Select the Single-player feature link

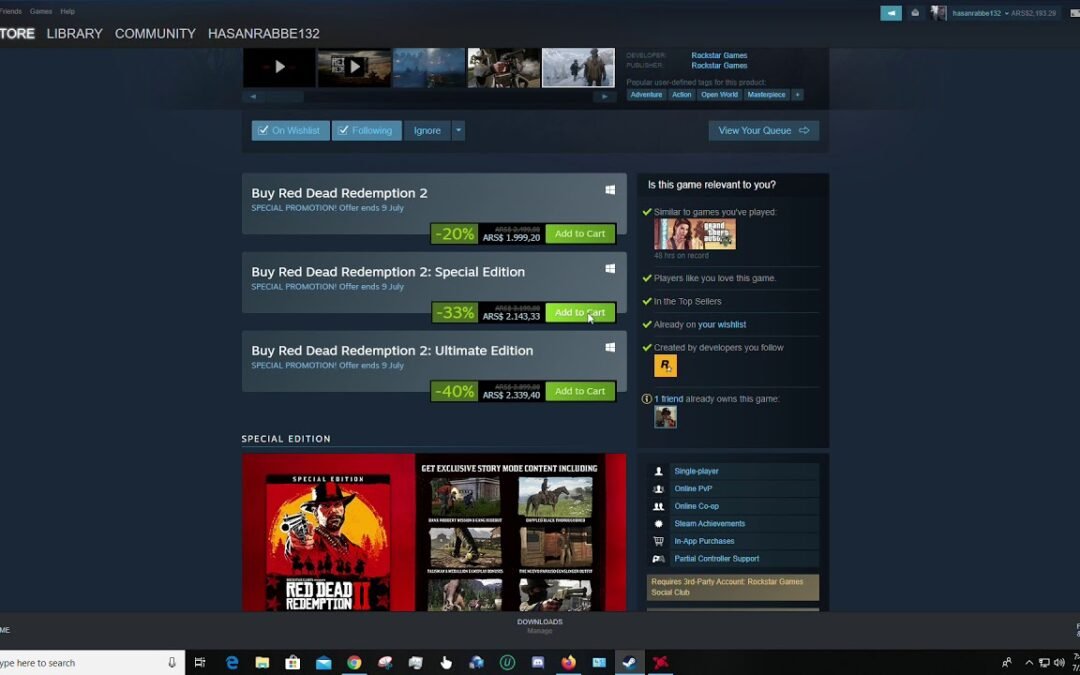pos(696,471)
